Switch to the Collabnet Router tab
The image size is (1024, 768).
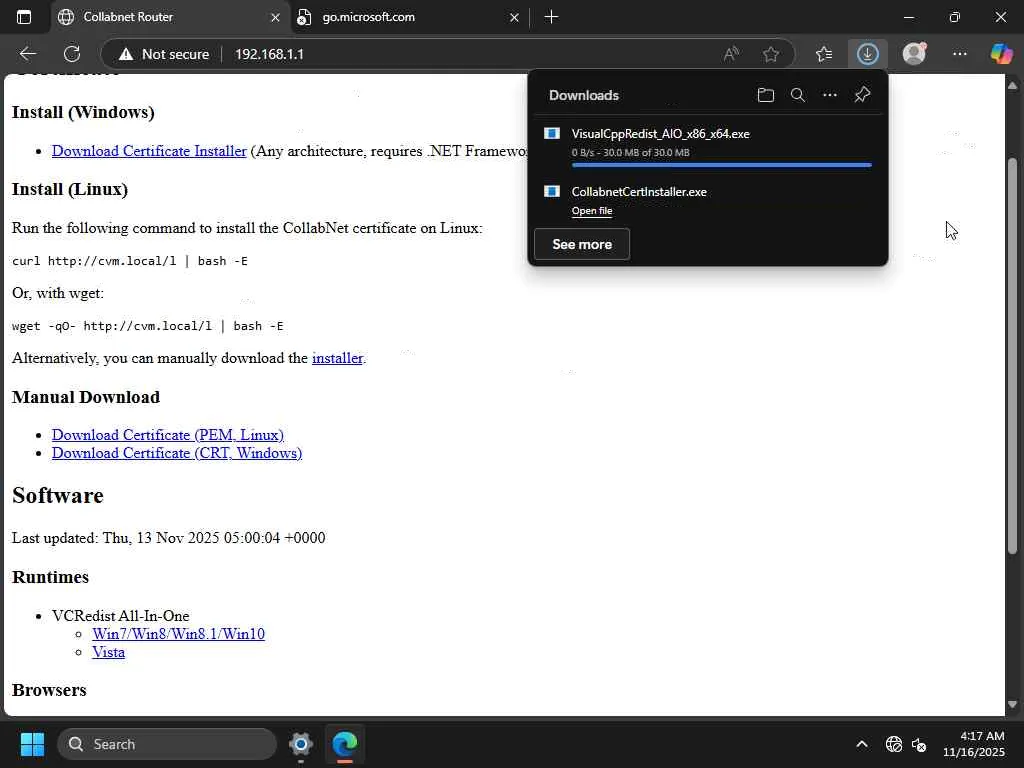[170, 17]
